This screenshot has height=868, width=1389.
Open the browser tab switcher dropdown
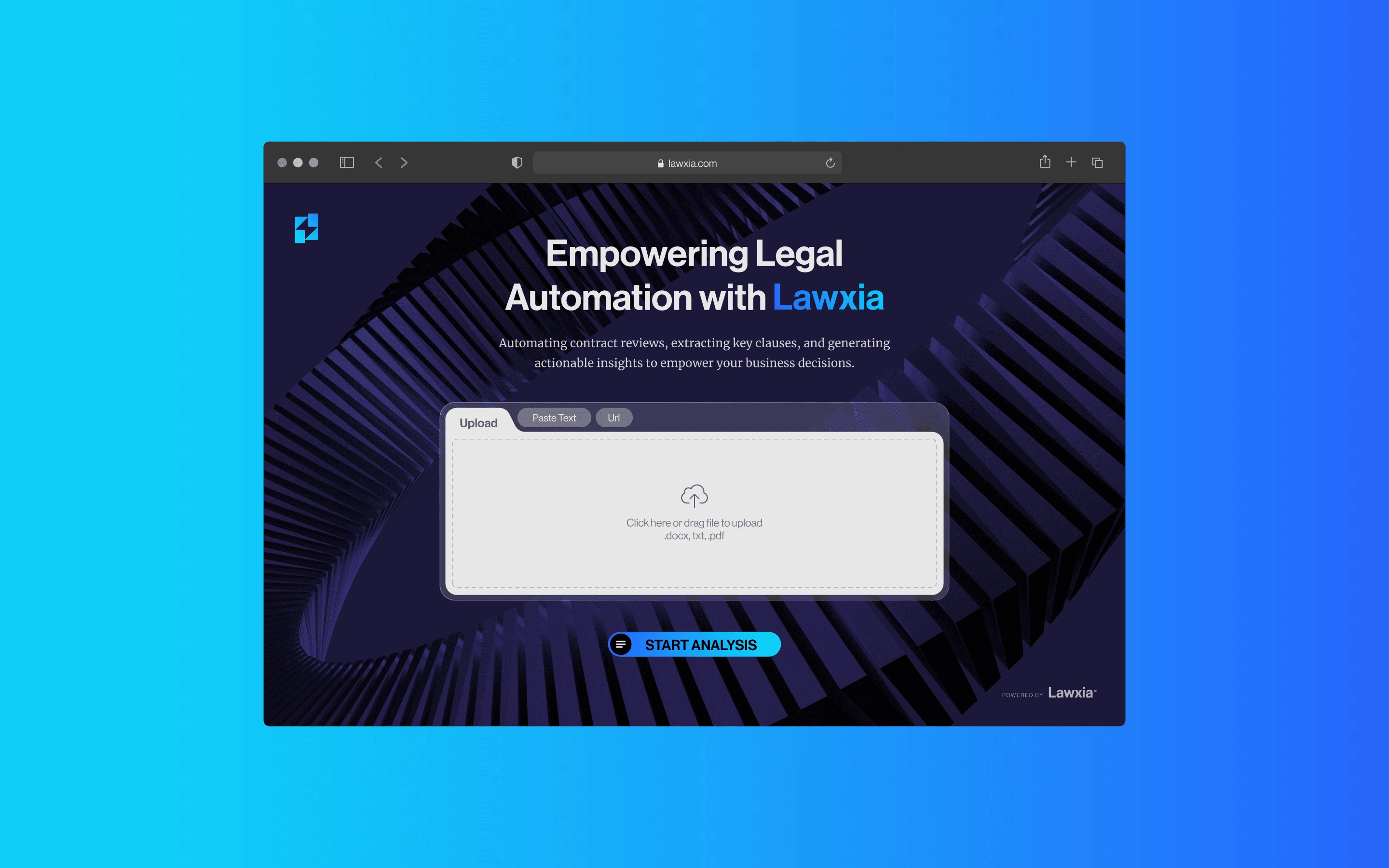(x=1098, y=163)
